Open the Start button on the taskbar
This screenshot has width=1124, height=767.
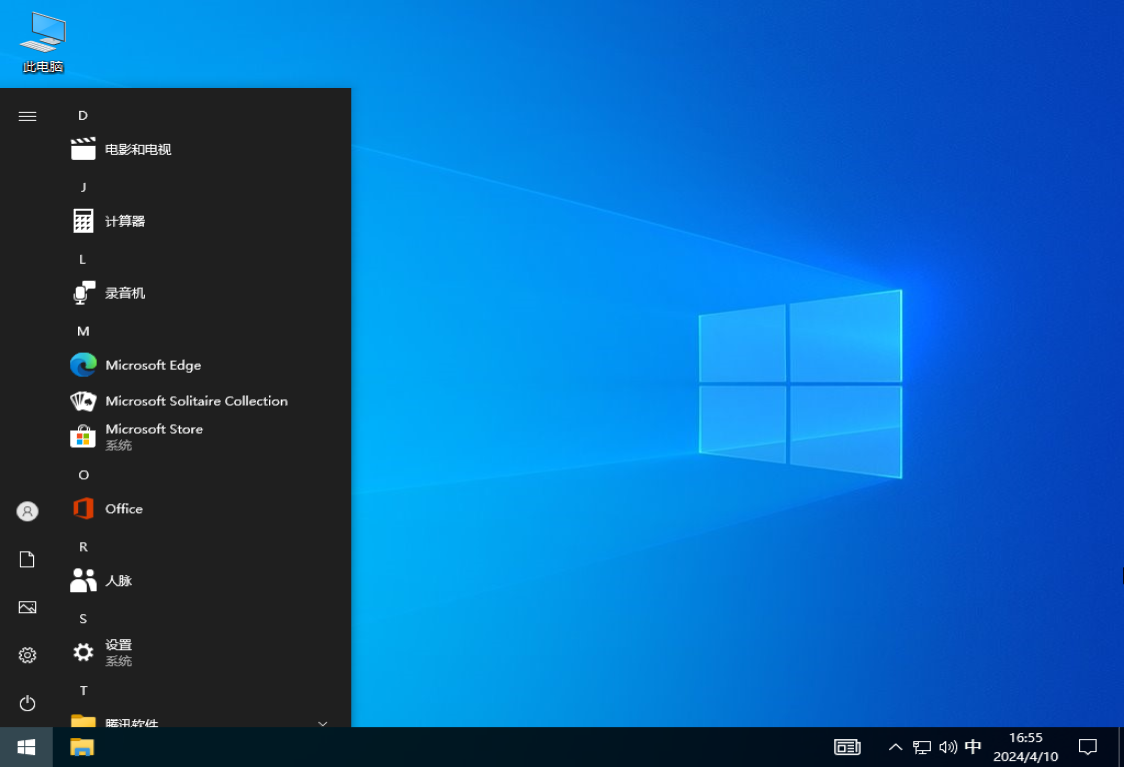point(24,747)
